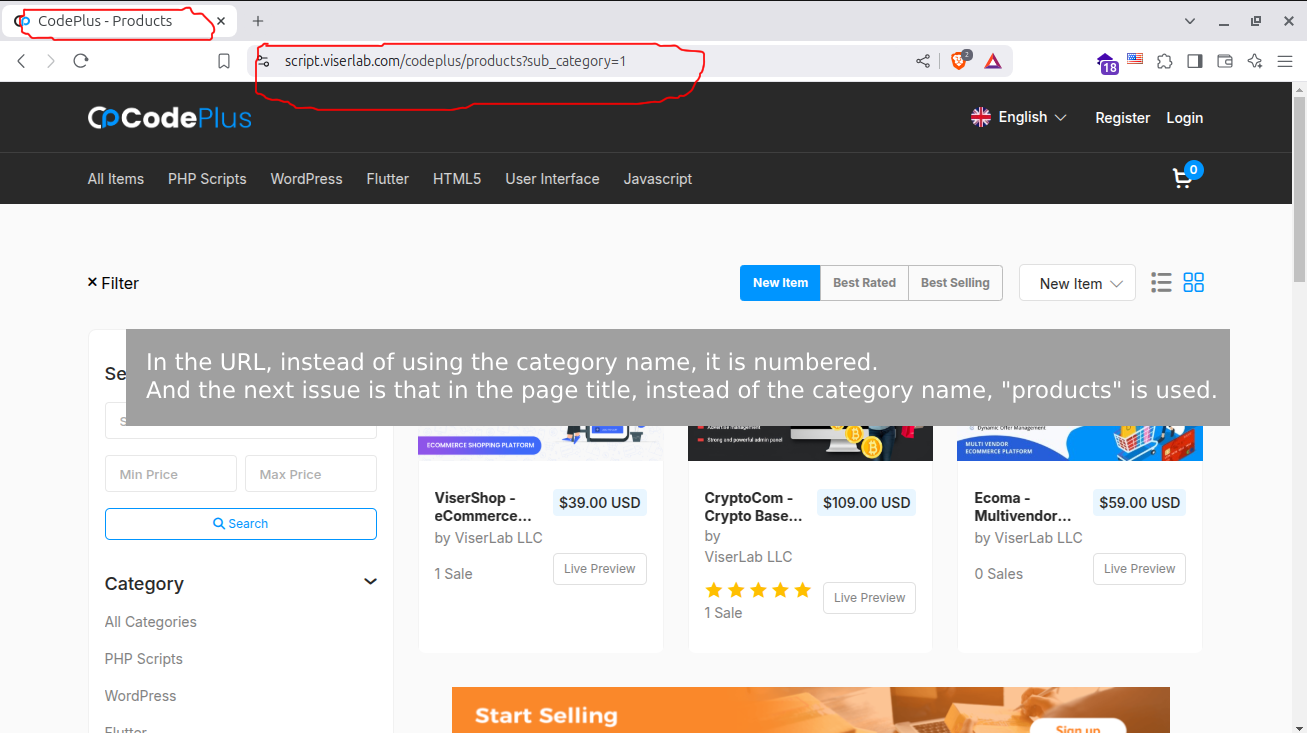
Task: Click Live Preview for ViserShop
Action: [x=600, y=569]
